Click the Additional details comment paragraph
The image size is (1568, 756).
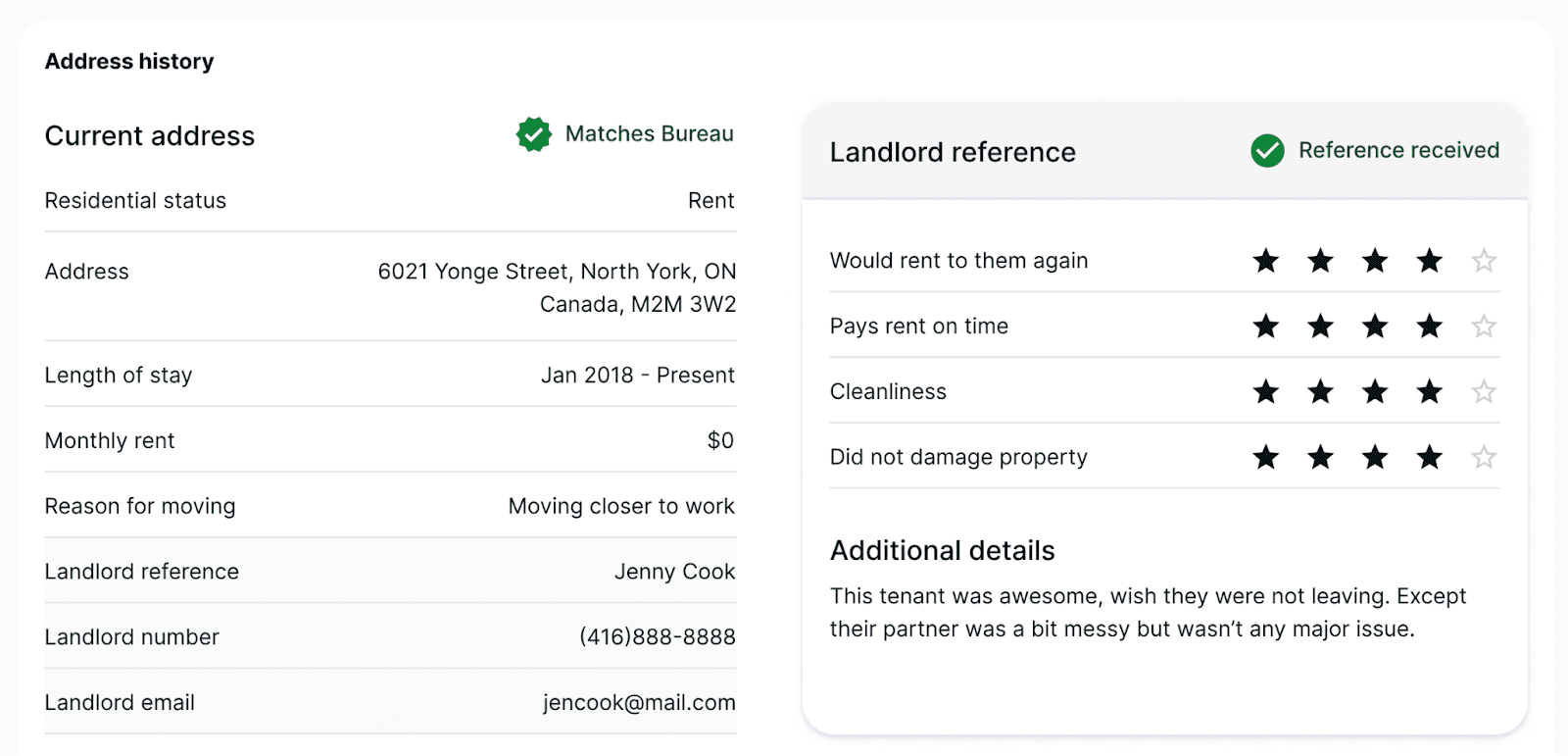click(1147, 613)
